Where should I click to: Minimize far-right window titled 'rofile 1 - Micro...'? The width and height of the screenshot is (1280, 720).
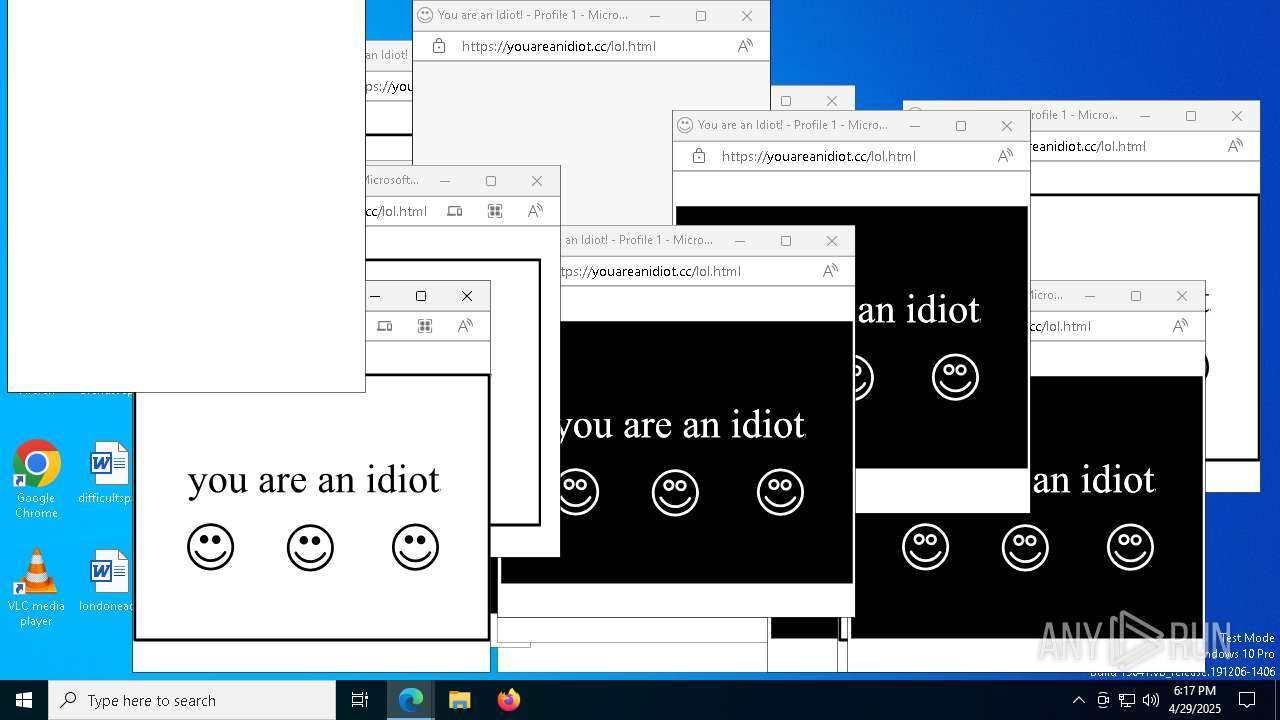click(1145, 116)
